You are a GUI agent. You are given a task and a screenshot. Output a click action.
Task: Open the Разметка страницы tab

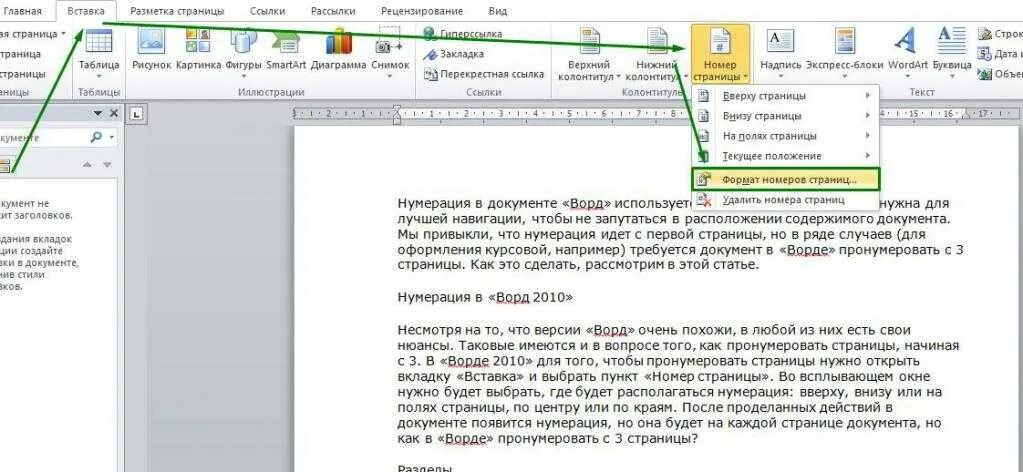(x=177, y=11)
